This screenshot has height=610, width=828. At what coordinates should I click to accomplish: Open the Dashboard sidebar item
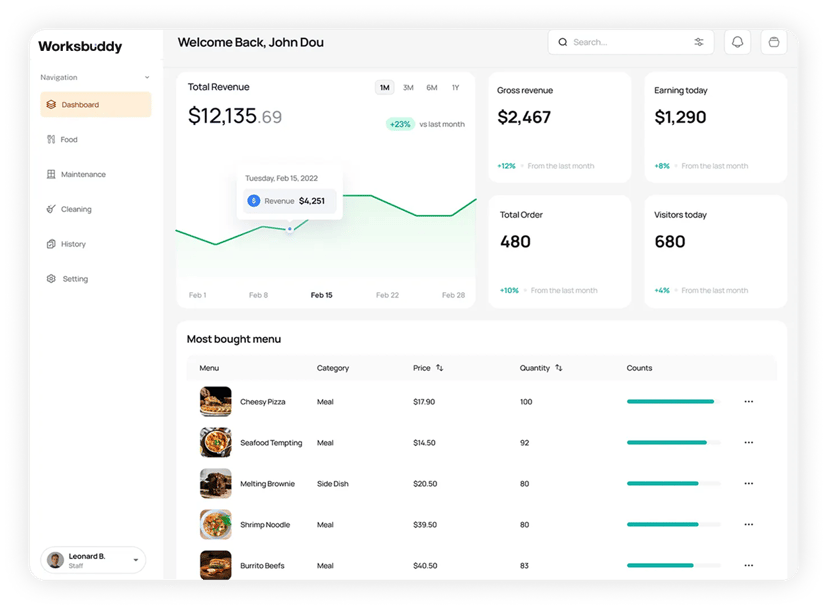point(96,105)
